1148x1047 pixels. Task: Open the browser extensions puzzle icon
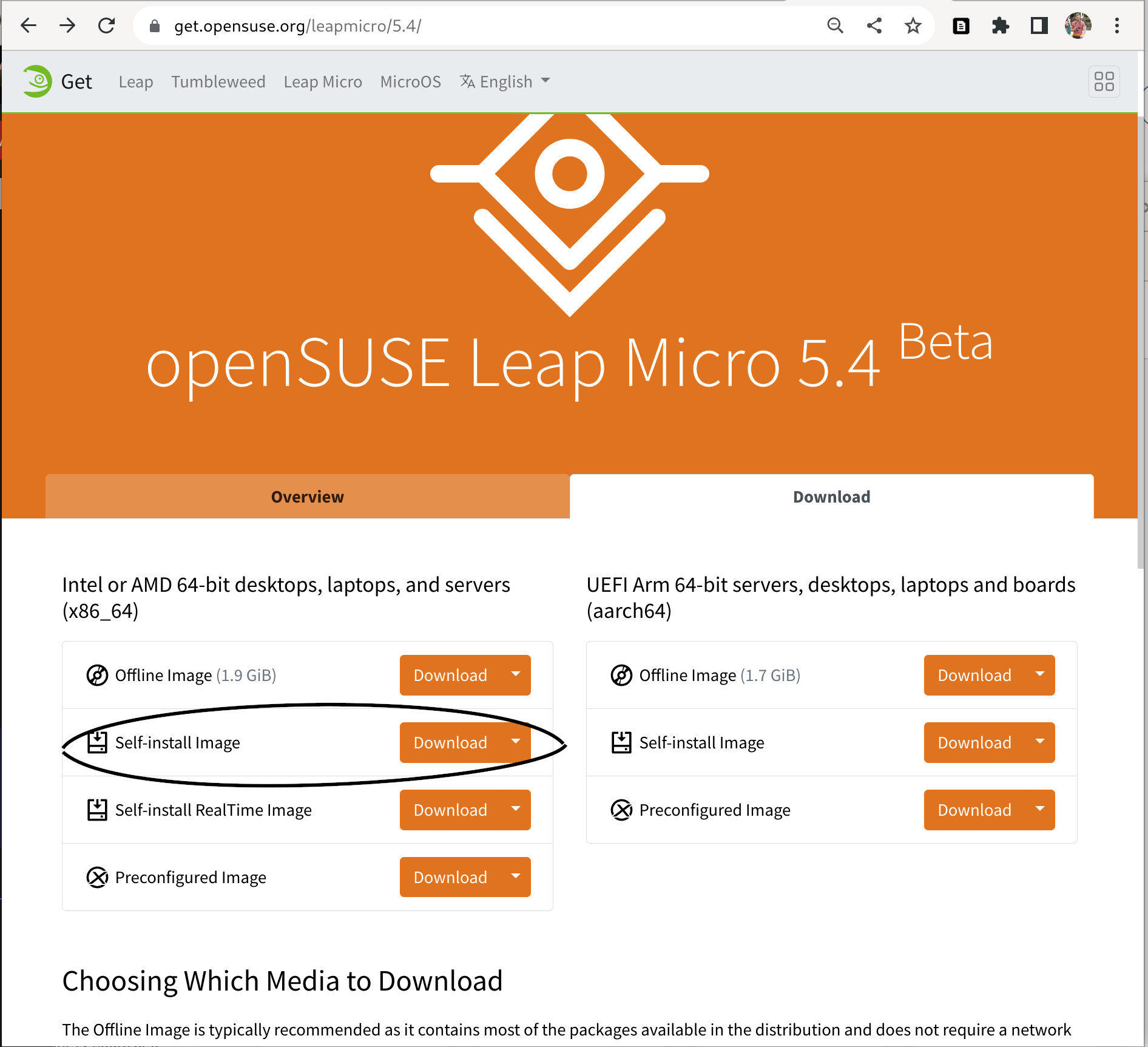tap(1000, 25)
